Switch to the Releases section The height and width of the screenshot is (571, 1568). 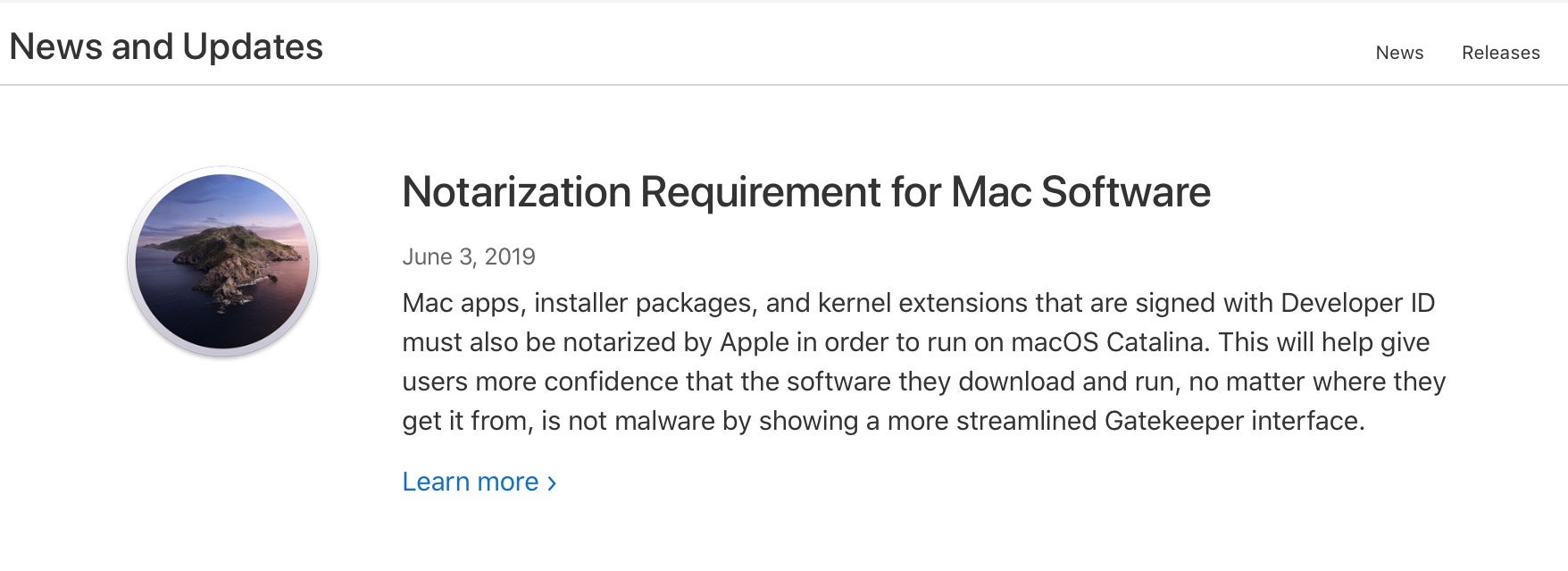tap(1500, 53)
